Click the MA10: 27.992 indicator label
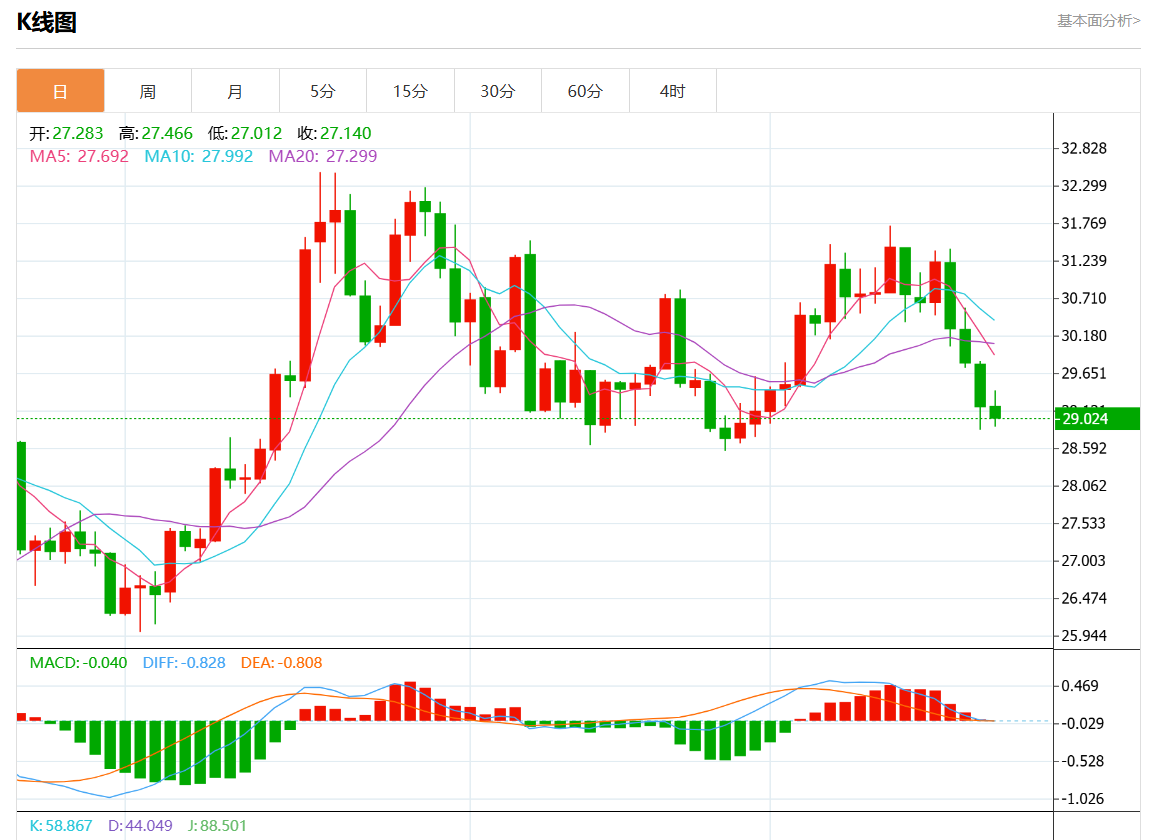The width and height of the screenshot is (1153, 840). (x=199, y=156)
